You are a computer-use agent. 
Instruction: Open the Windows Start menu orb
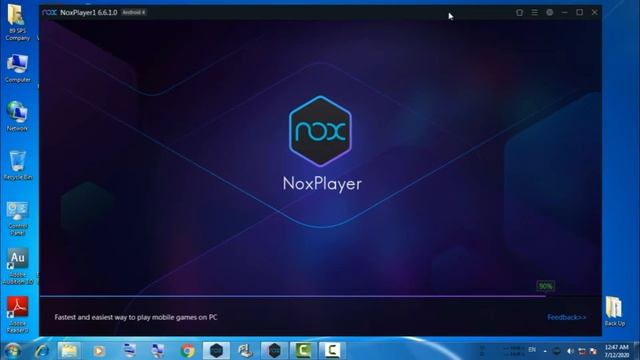[12, 351]
